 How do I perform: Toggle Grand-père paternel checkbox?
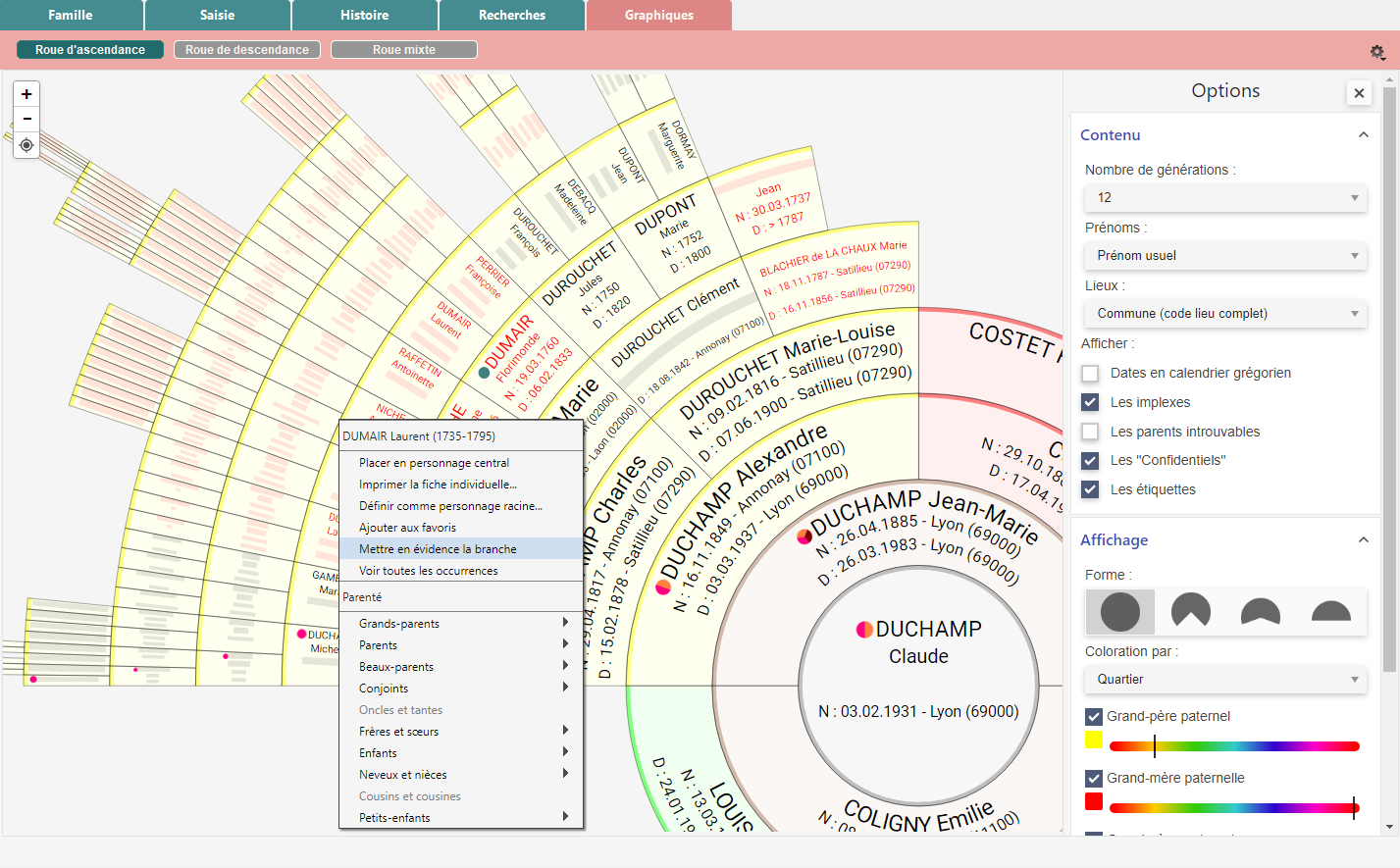(1094, 717)
